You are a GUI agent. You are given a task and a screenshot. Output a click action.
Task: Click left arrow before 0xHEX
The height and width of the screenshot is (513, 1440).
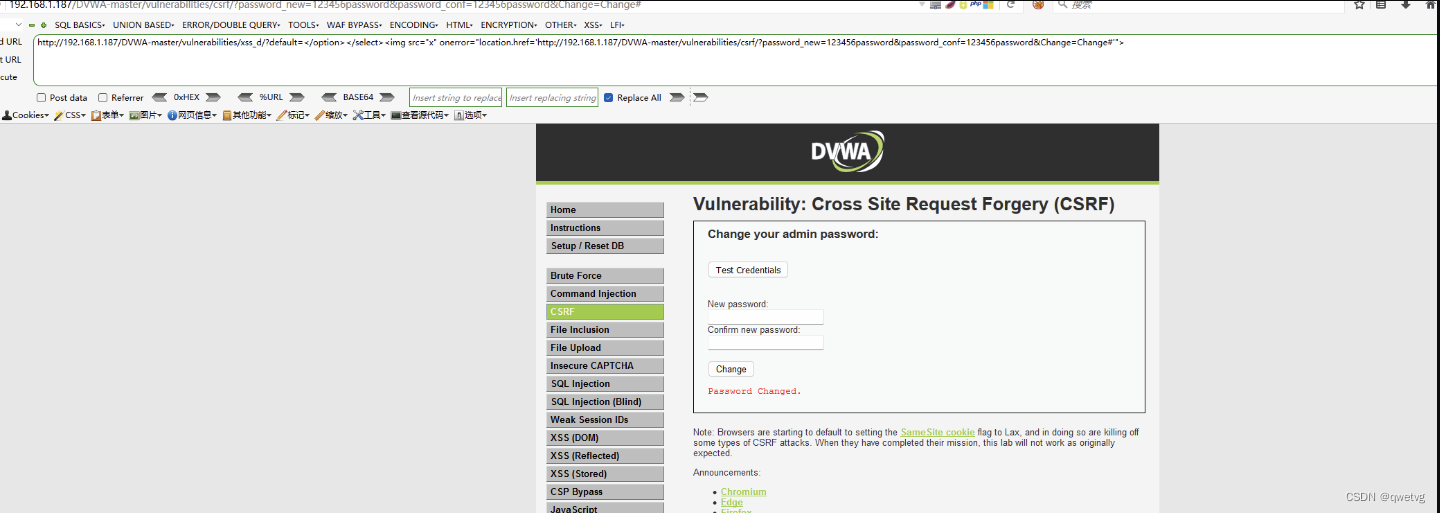pyautogui.click(x=159, y=98)
